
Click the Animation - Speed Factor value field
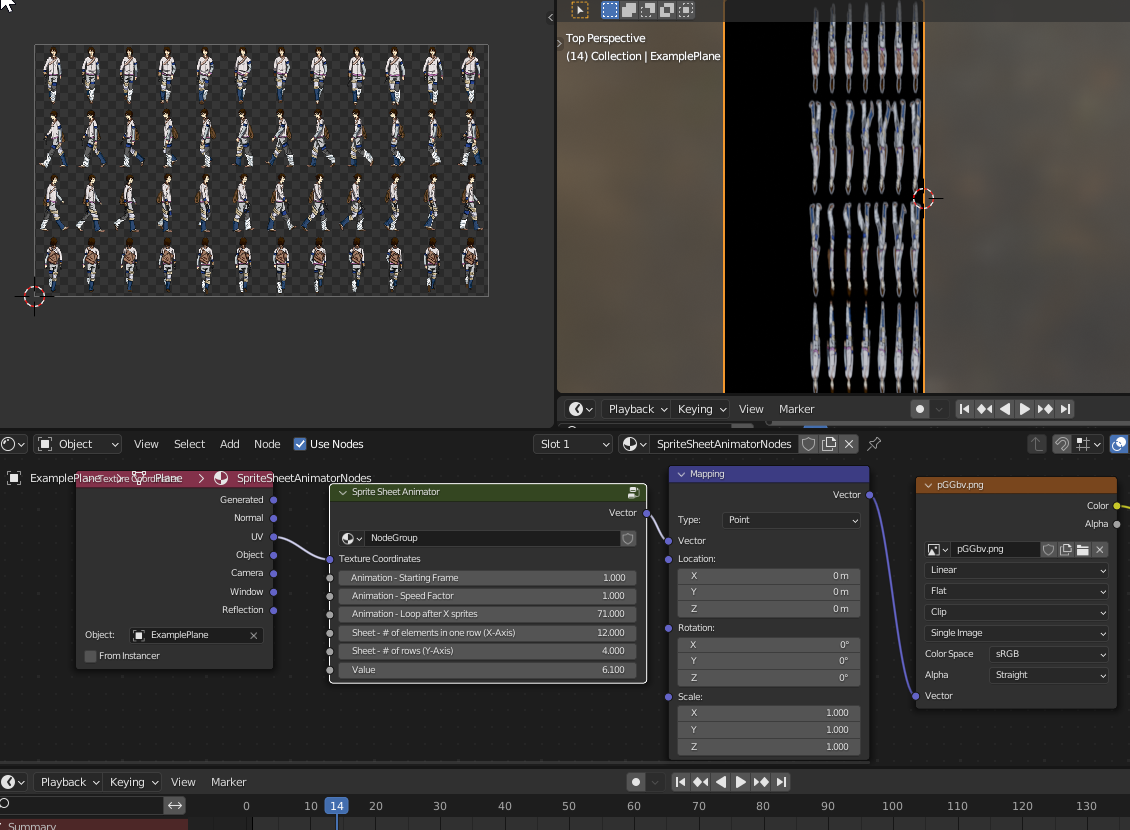(x=487, y=596)
